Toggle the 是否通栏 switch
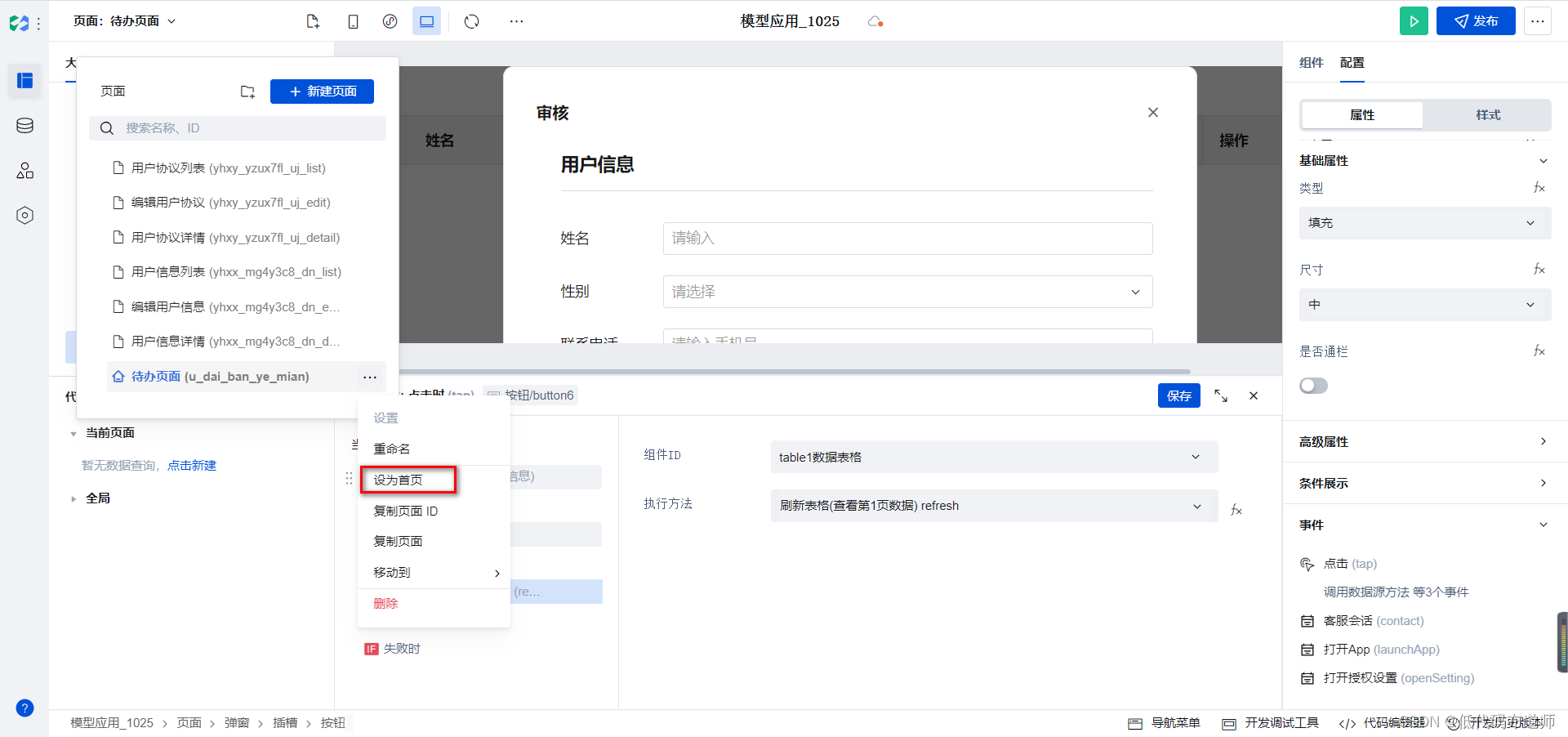The image size is (1568, 737). tap(1313, 386)
